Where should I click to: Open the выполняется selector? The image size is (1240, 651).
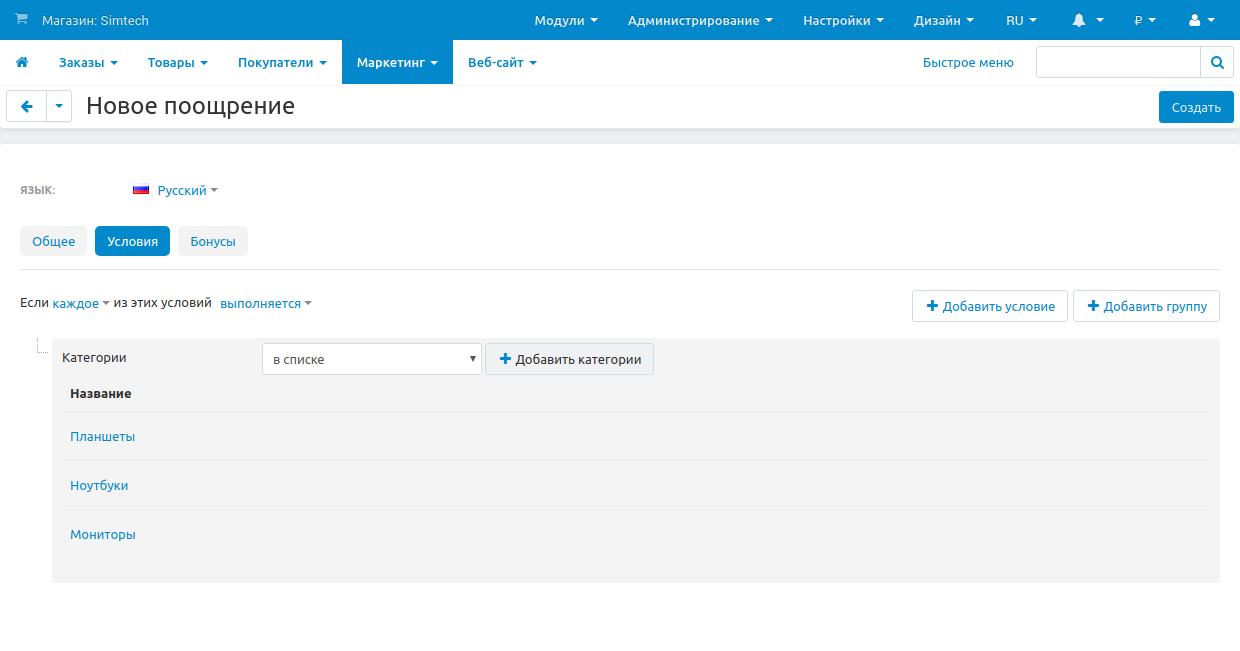[x=266, y=303]
